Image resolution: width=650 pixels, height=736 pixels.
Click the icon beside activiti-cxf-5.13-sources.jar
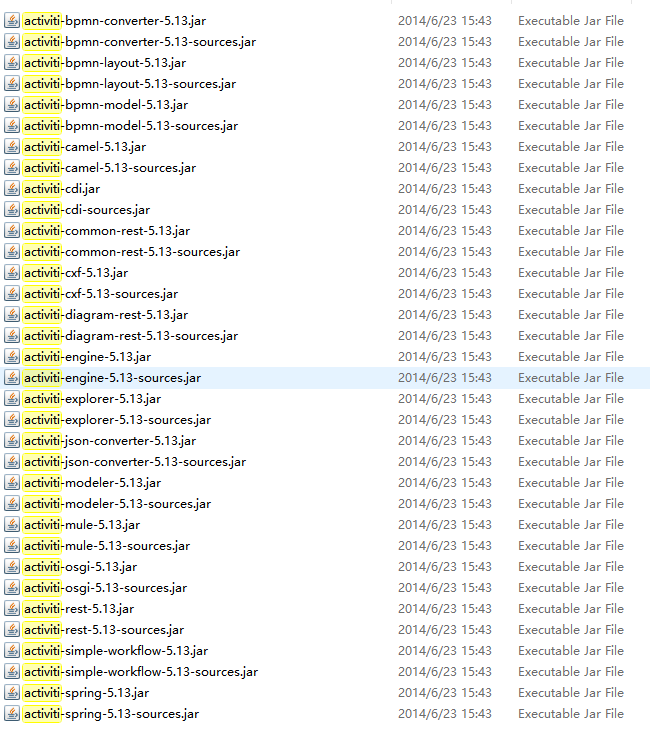pos(12,294)
